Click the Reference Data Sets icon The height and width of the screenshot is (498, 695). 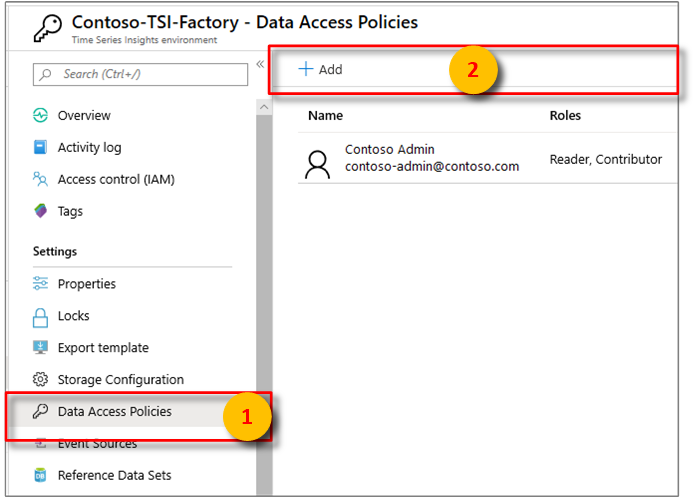coord(41,476)
